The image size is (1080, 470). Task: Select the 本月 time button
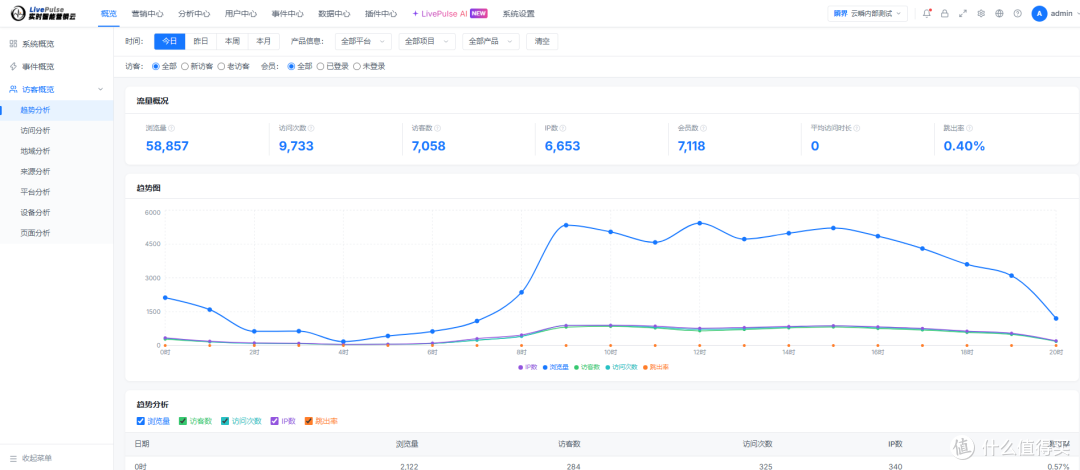coord(264,41)
